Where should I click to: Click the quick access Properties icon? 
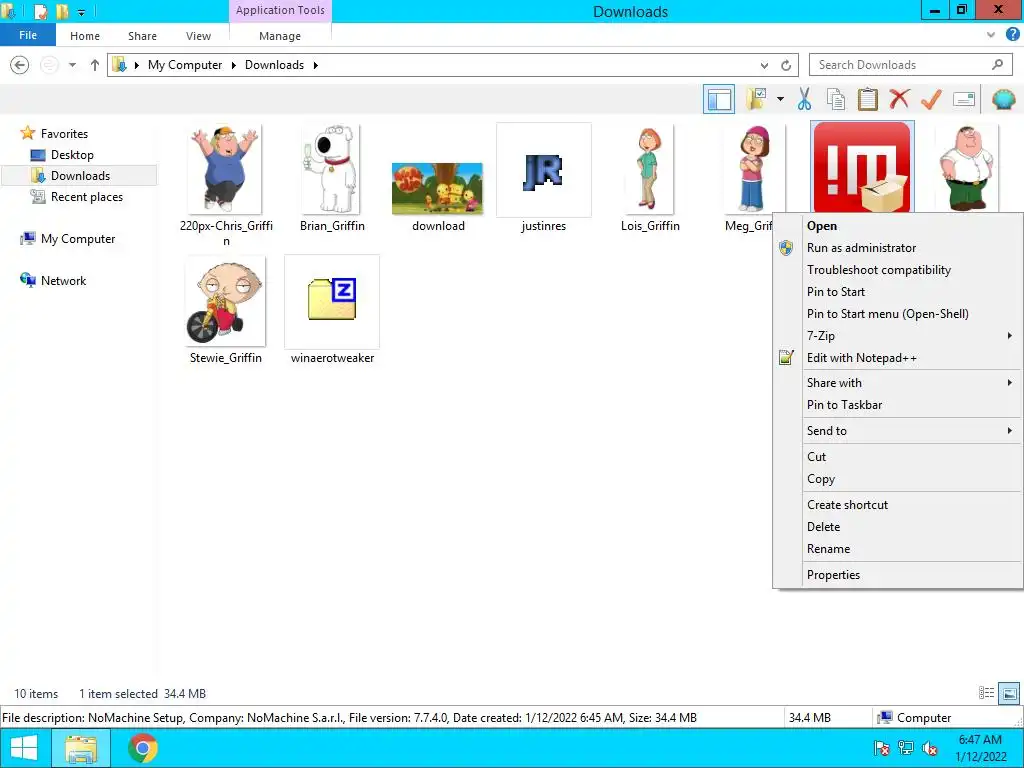[40, 11]
